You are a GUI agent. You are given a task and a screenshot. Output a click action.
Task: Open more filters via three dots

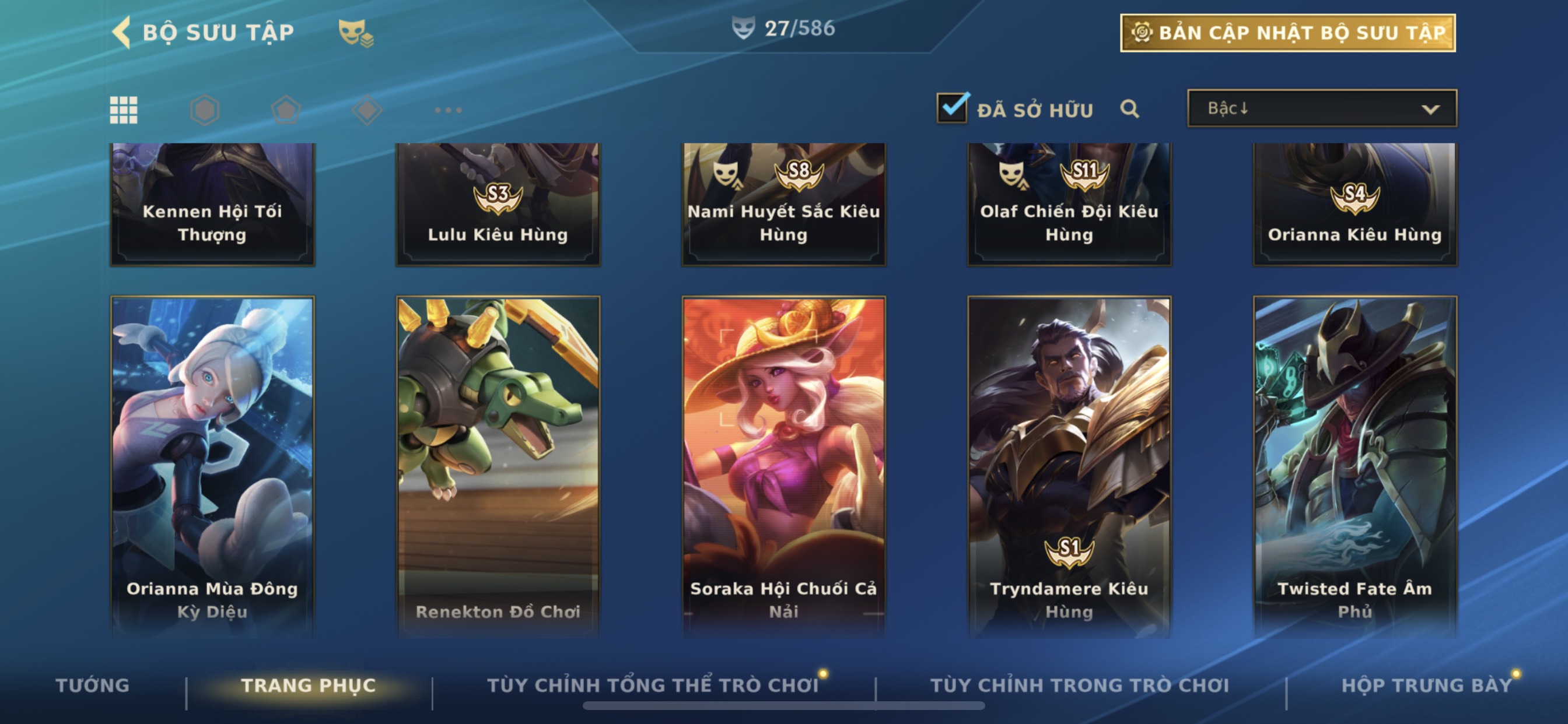(x=449, y=110)
